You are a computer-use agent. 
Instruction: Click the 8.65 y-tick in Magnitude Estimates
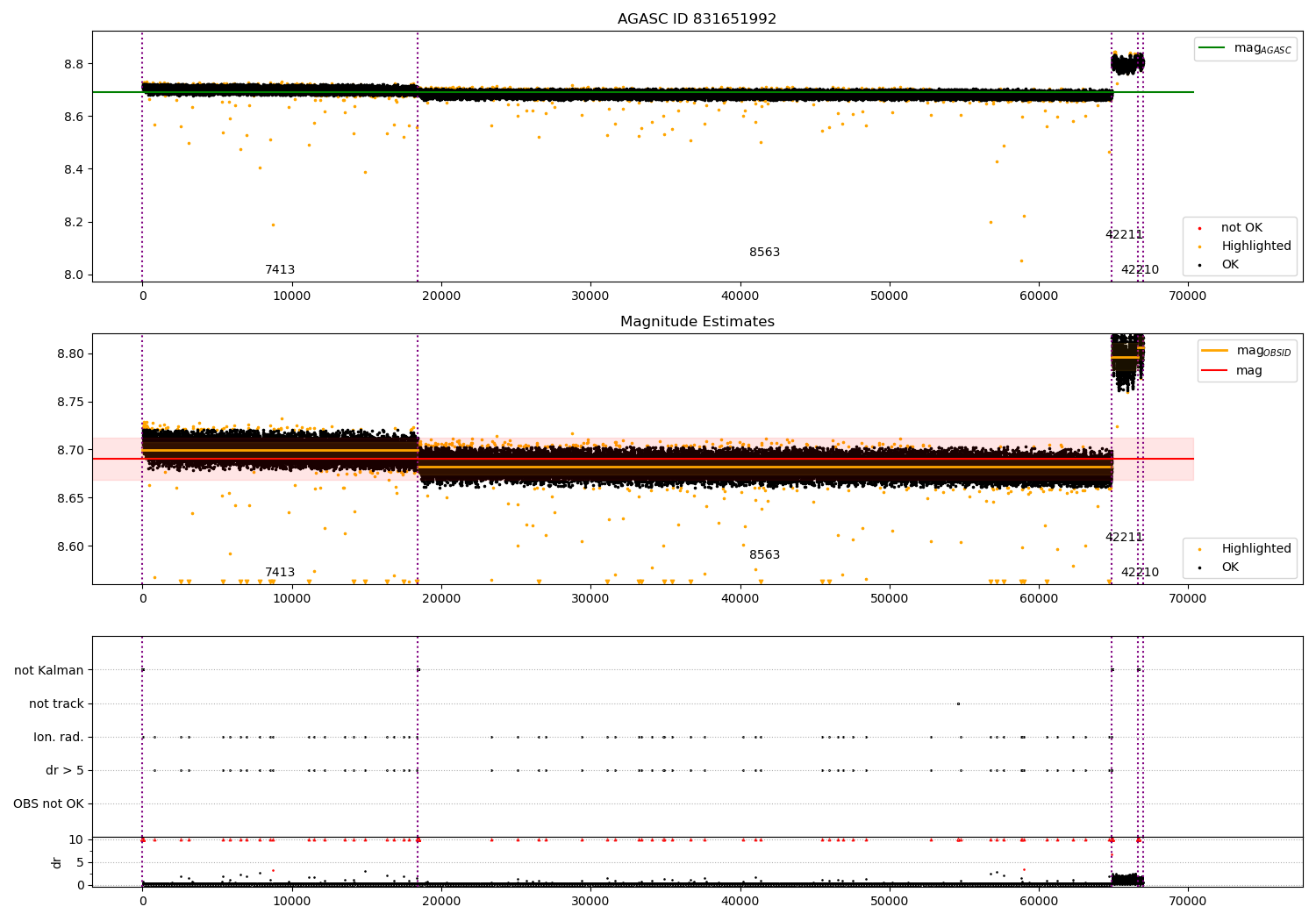[70, 498]
